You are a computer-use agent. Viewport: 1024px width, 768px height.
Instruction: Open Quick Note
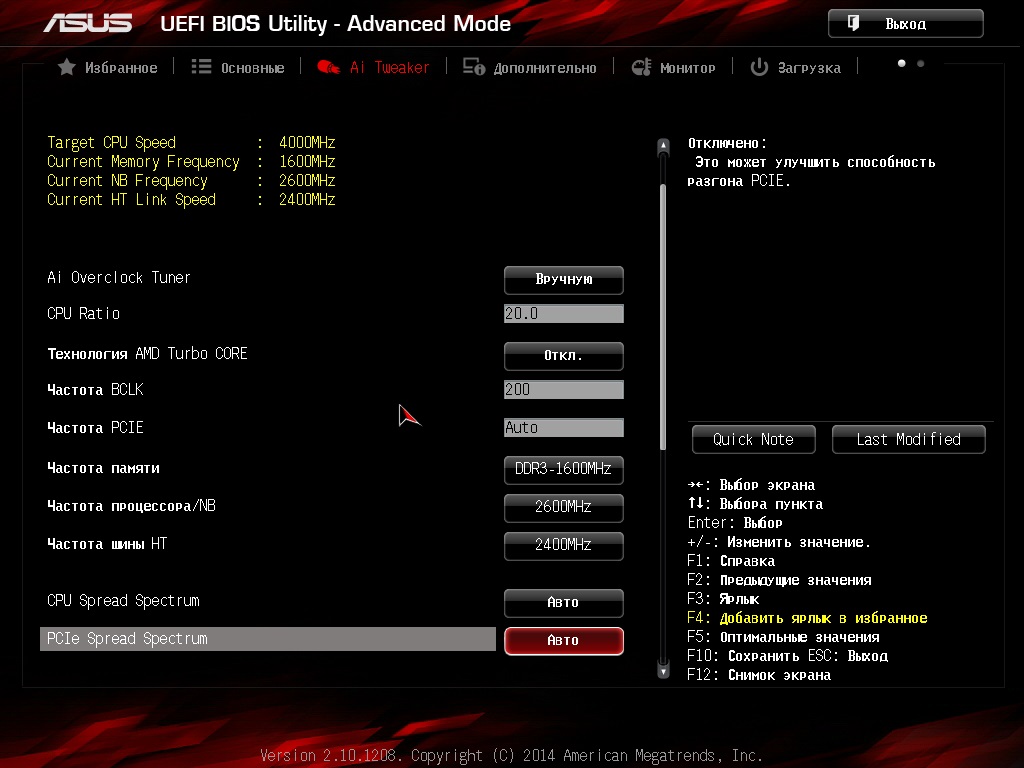tap(754, 440)
